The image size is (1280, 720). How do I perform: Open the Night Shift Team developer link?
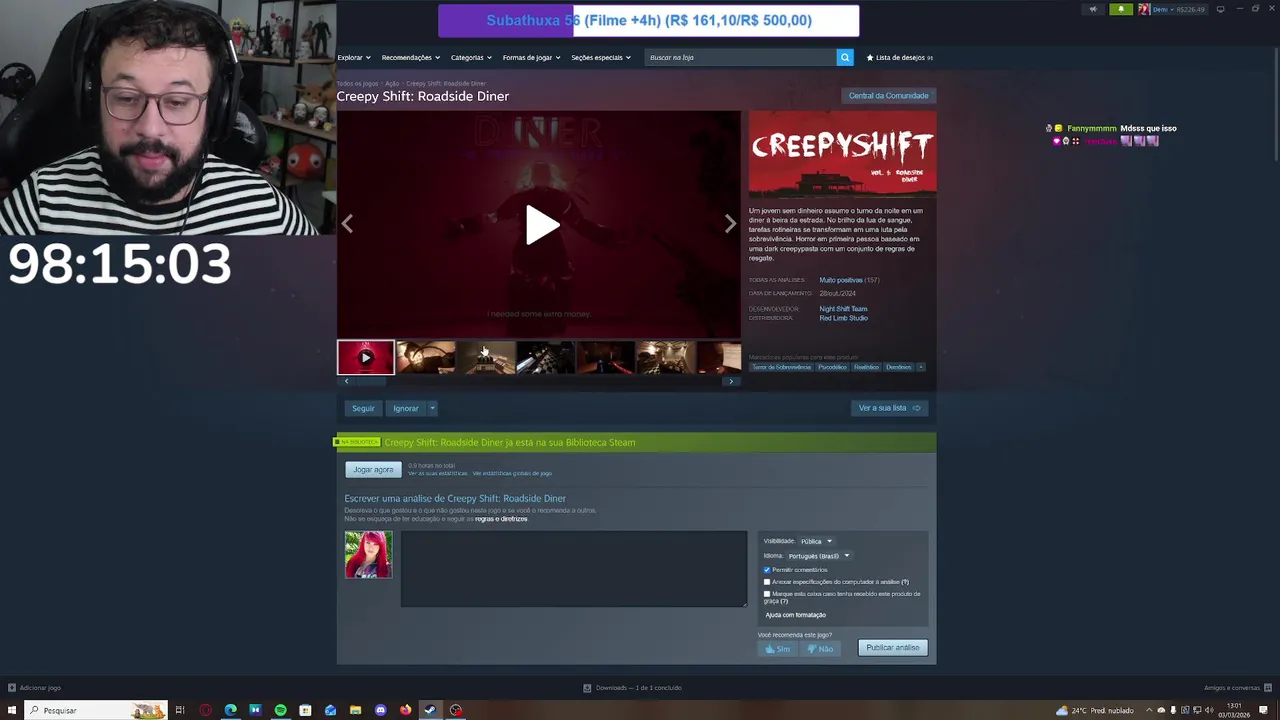[843, 309]
